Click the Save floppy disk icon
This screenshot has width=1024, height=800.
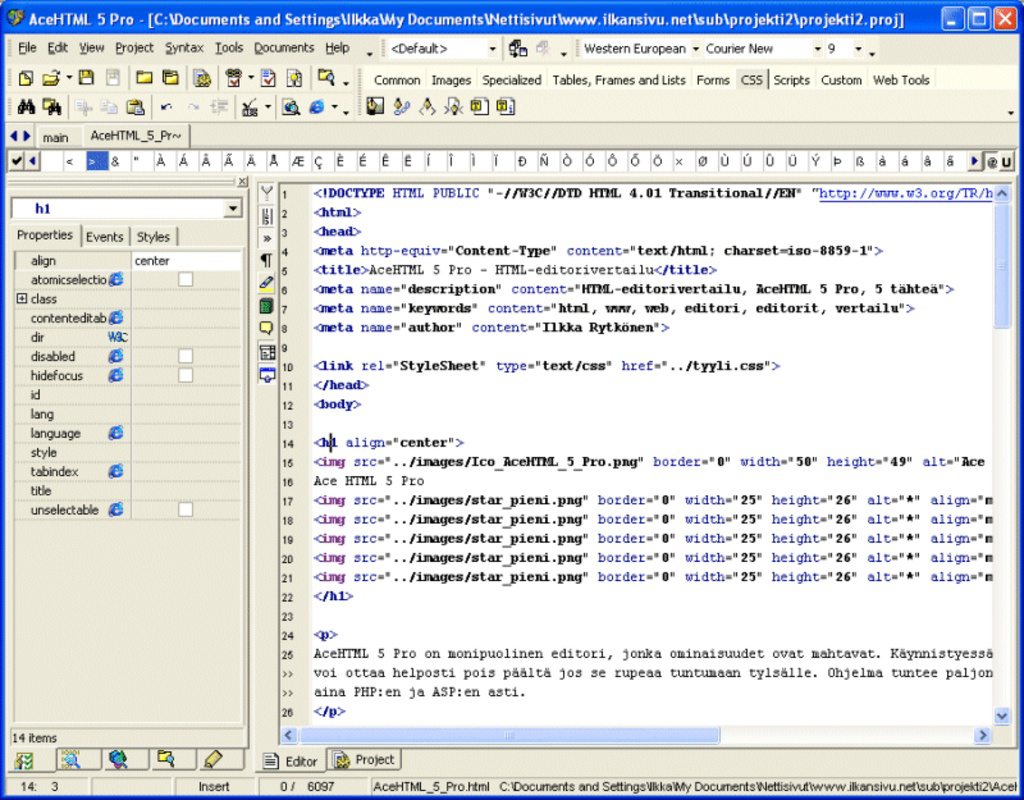[x=86, y=78]
